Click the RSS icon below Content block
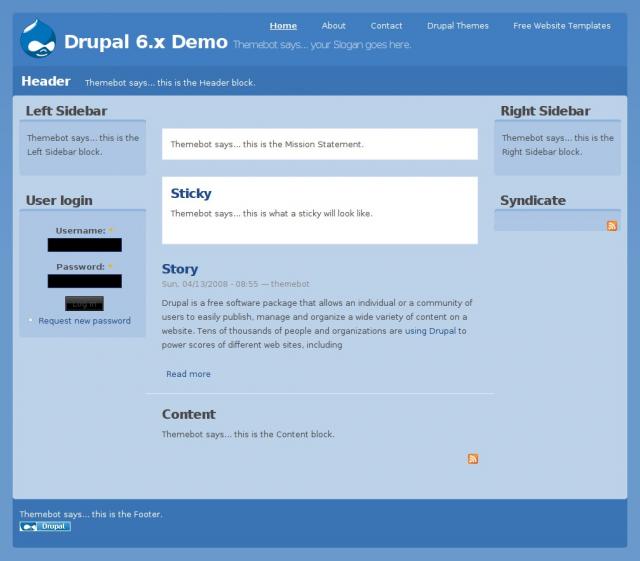The image size is (640, 561). 473,459
